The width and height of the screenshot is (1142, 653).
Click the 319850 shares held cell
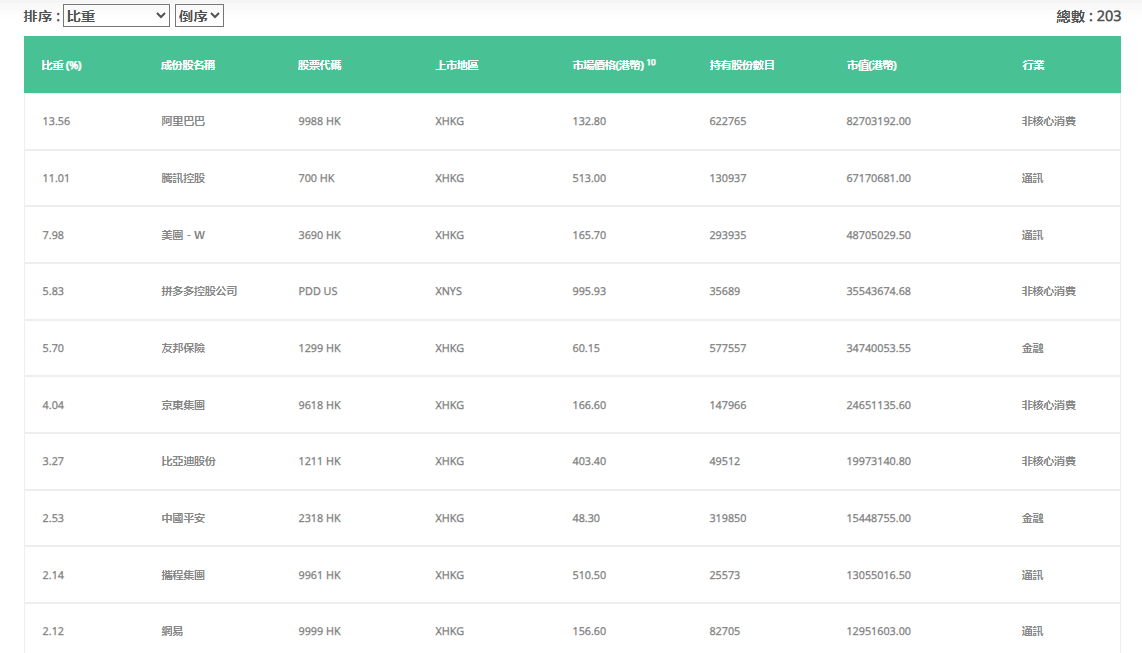pos(728,518)
